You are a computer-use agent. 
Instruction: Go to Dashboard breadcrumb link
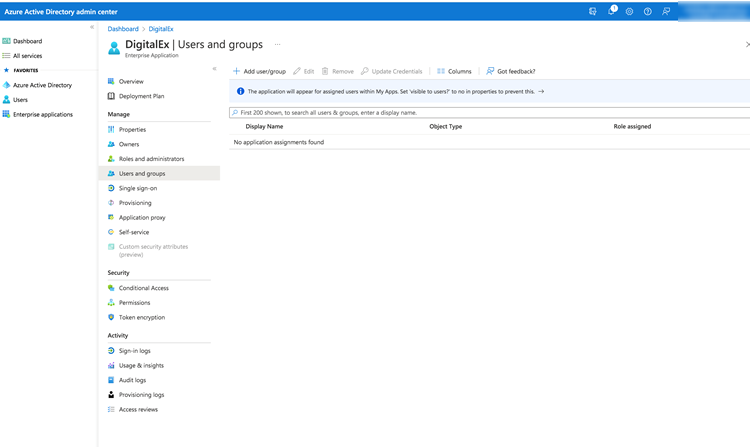[x=123, y=29]
